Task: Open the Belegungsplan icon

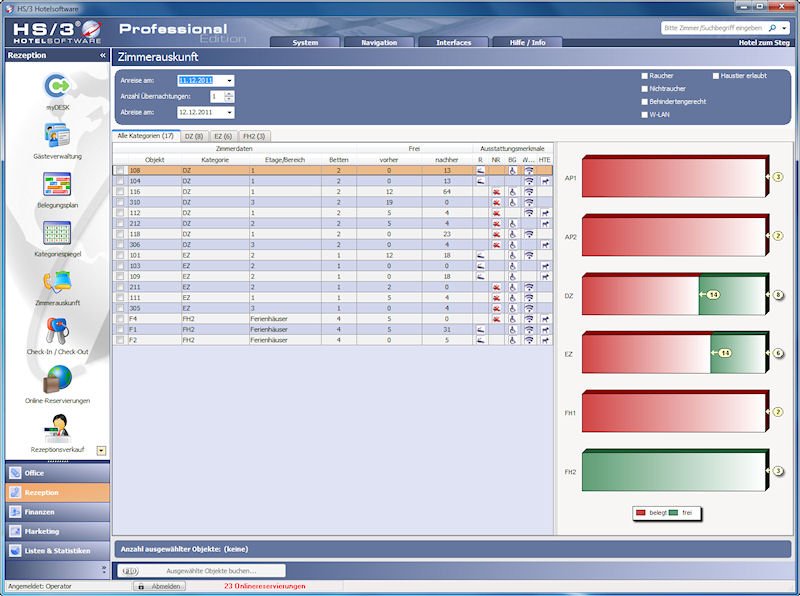Action: click(x=57, y=184)
